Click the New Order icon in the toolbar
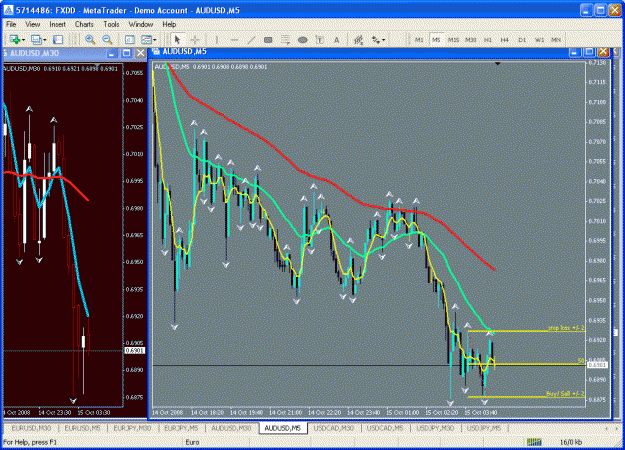The width and height of the screenshot is (625, 450). click(x=15, y=39)
